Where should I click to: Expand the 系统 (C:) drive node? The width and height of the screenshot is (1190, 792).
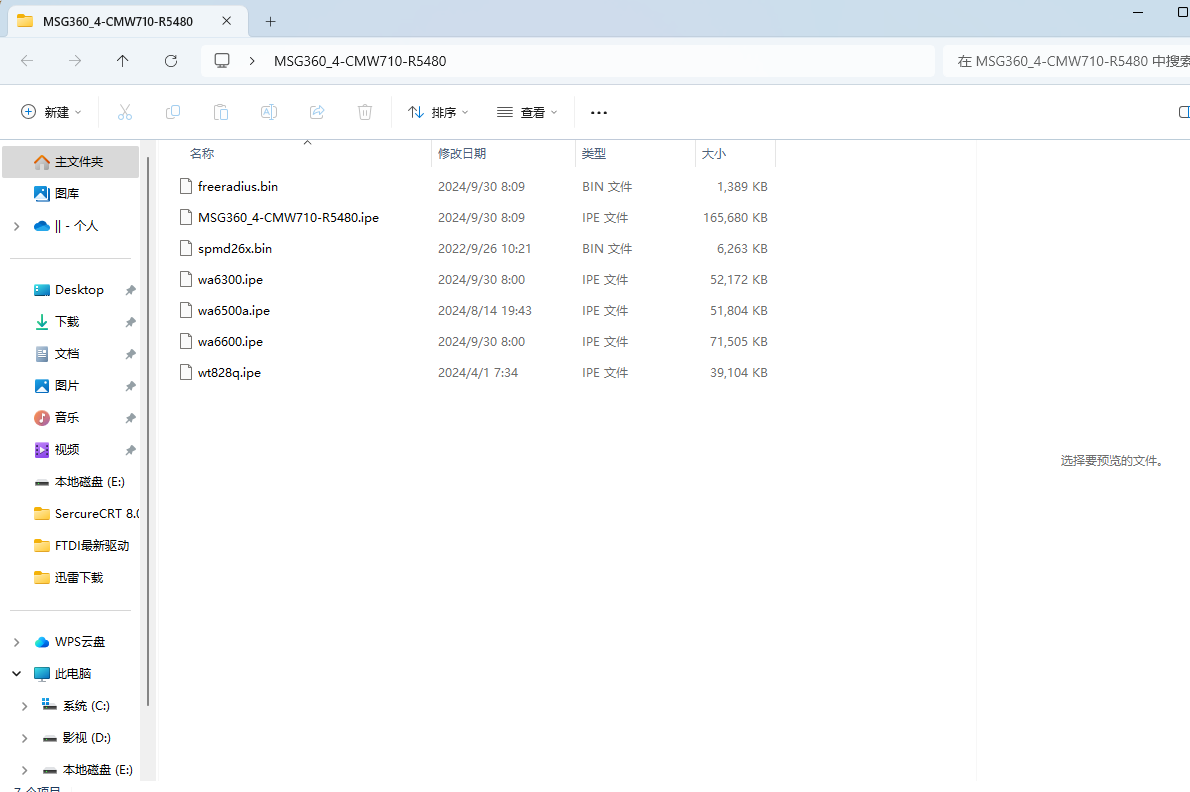coord(24,706)
